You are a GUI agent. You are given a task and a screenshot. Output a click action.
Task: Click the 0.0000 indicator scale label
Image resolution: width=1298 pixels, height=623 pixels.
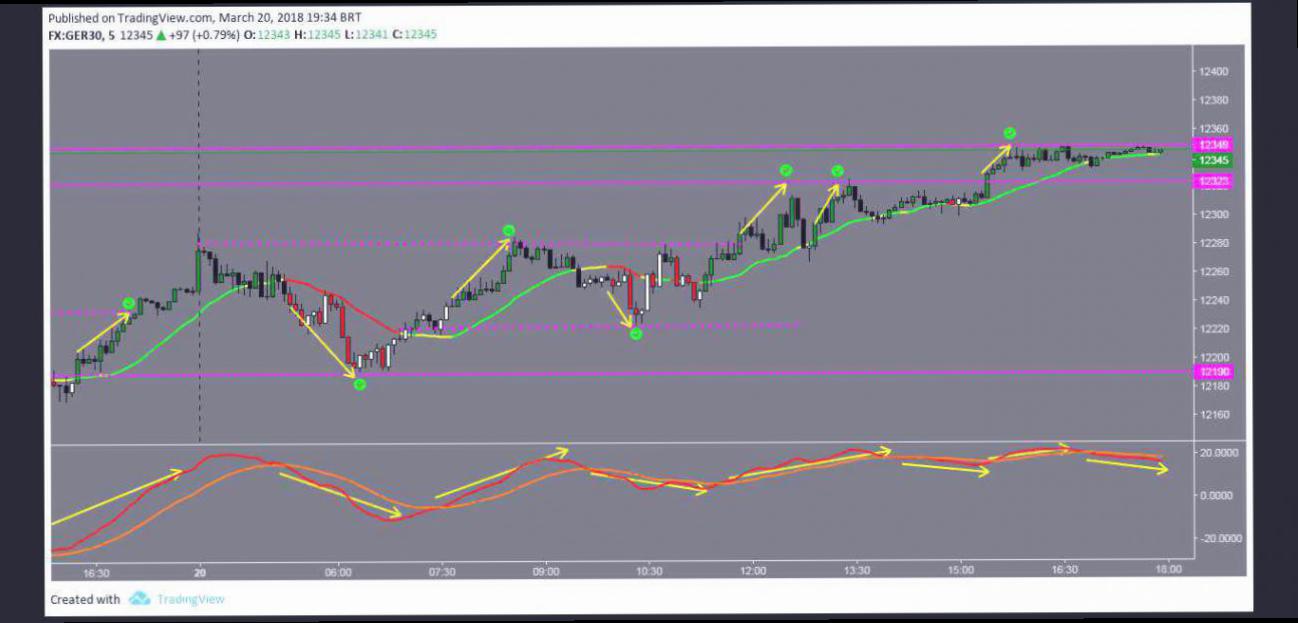(x=1220, y=495)
